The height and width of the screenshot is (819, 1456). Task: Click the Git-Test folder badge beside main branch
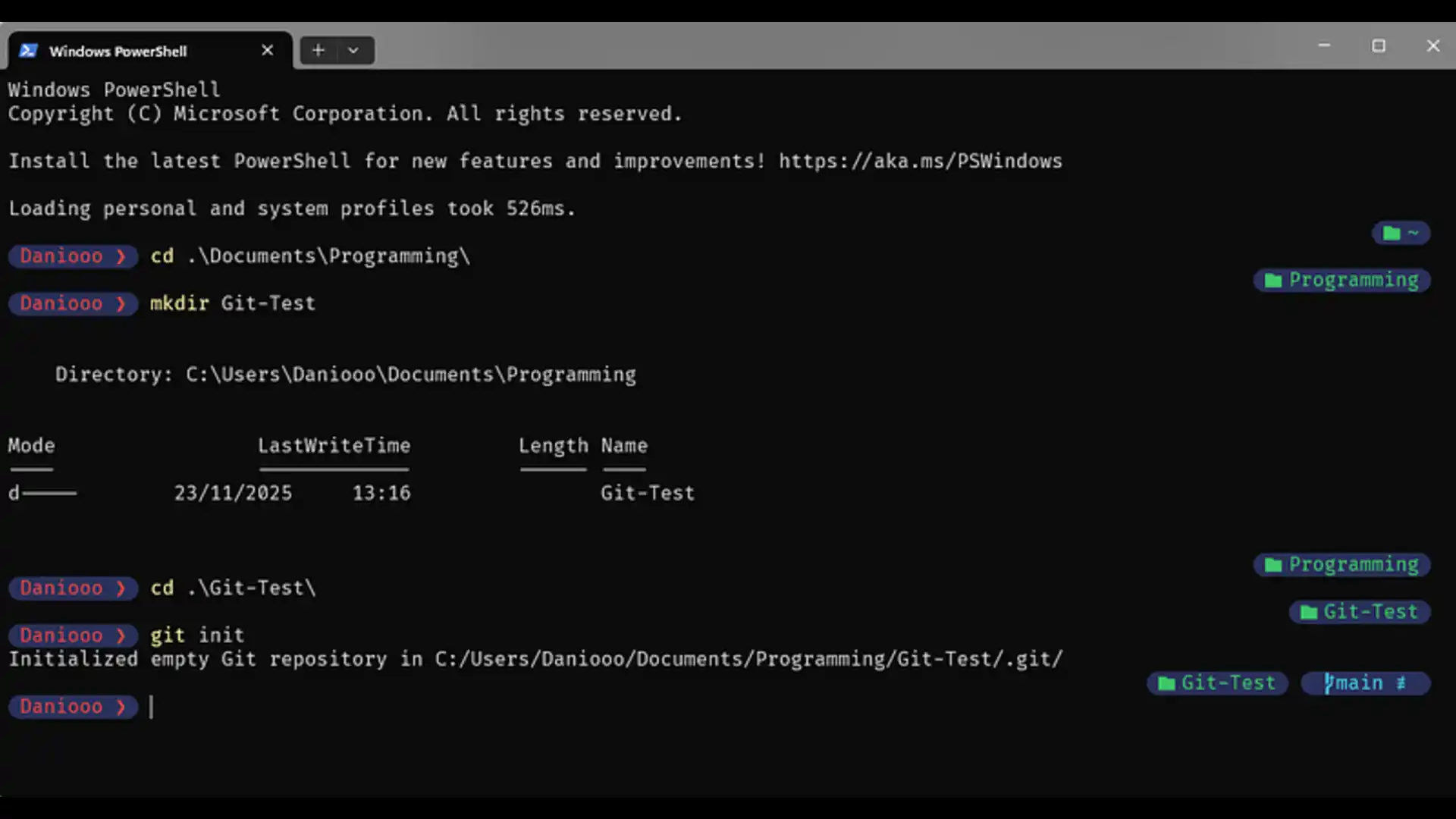click(x=1217, y=683)
